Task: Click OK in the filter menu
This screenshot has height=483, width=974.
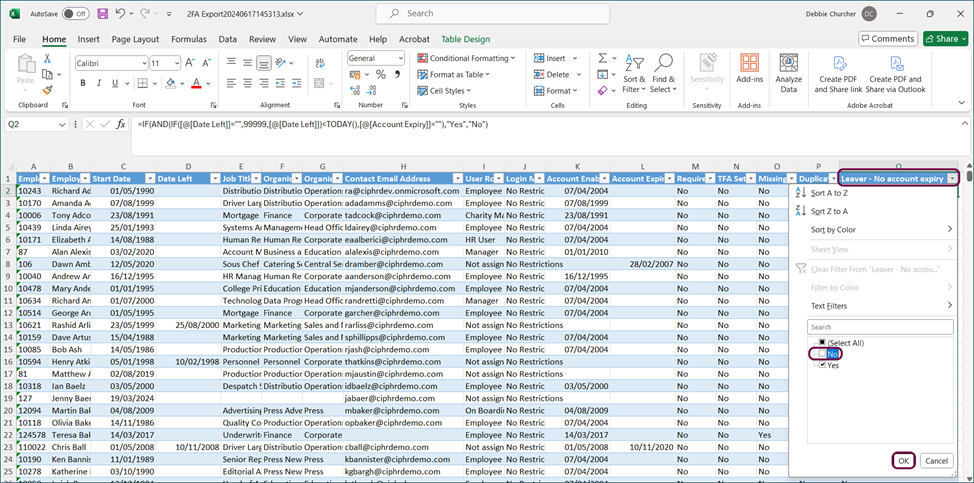Action: [903, 461]
